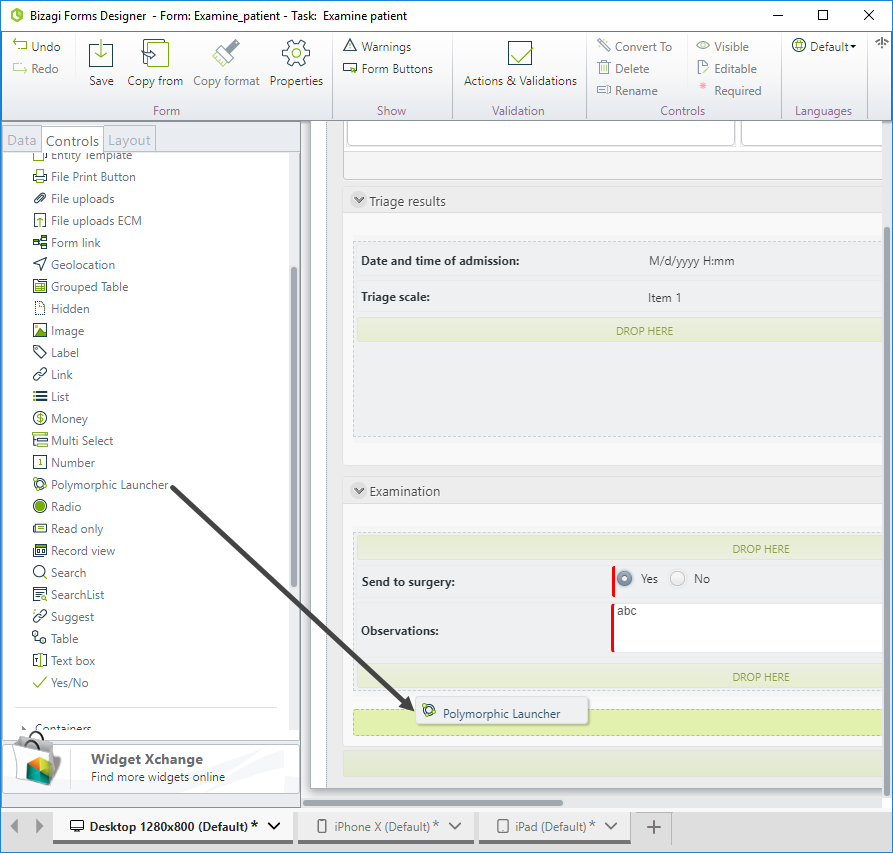This screenshot has width=893, height=853.
Task: Click the Undo icon
Action: [20, 46]
